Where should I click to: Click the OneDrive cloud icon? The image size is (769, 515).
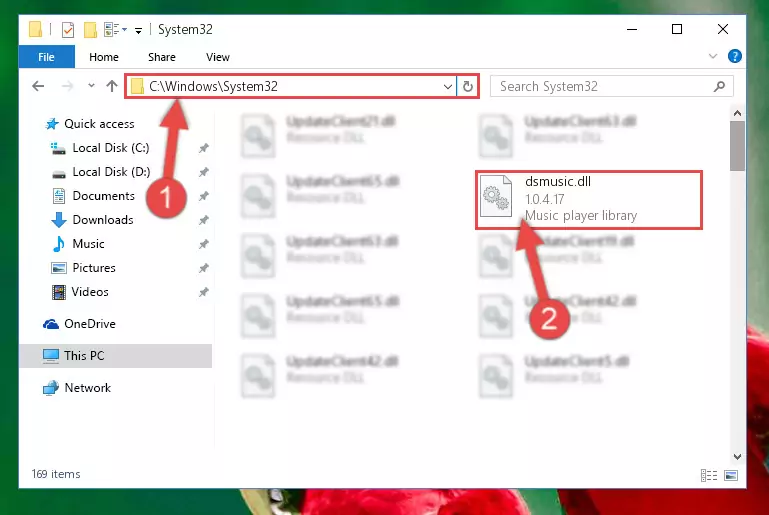[51, 324]
